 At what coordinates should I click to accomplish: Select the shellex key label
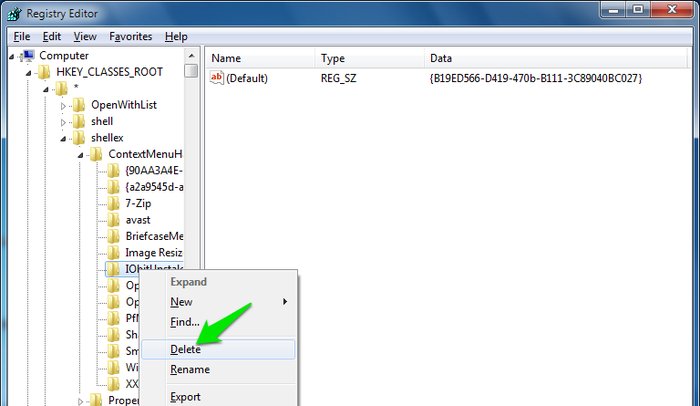pyautogui.click(x=107, y=138)
